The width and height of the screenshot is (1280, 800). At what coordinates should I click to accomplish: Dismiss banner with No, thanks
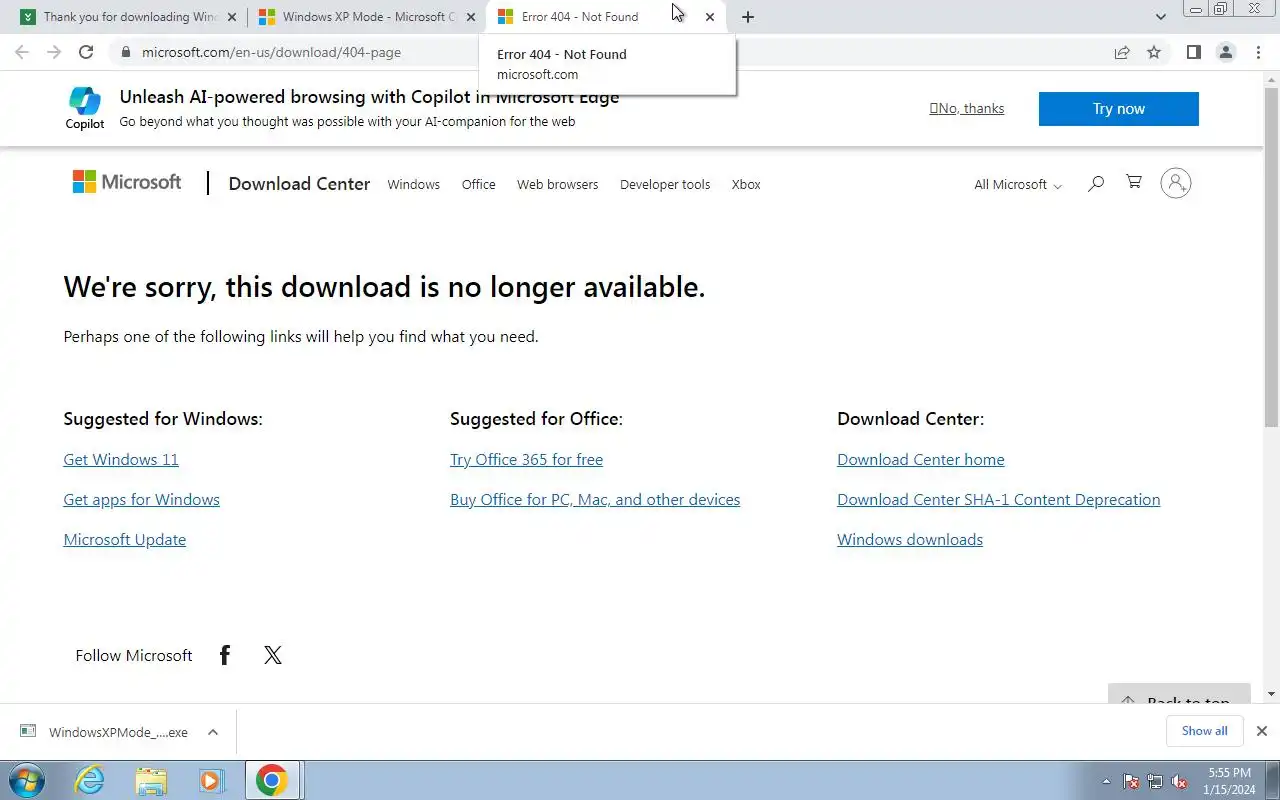[x=966, y=108]
